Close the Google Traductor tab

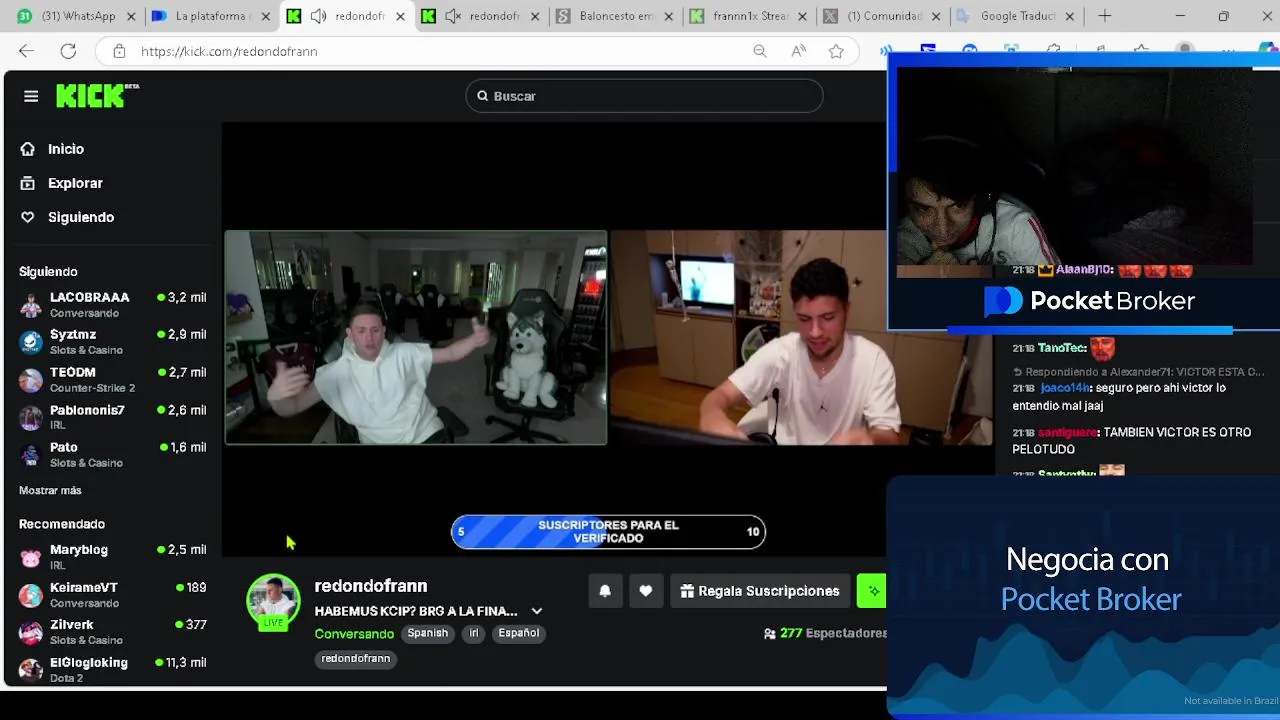click(1070, 16)
